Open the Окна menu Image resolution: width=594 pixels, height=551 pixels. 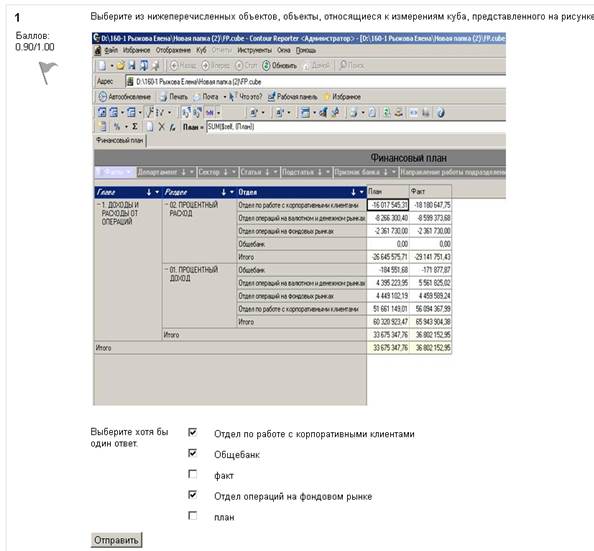click(283, 50)
